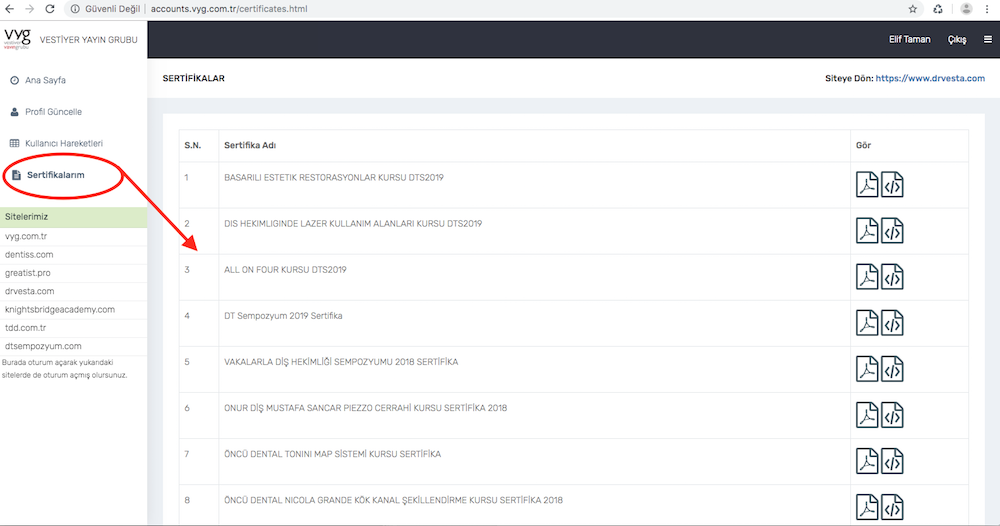Image resolution: width=1000 pixels, height=526 pixels.
Task: Log out using Çıkış
Action: 957,40
